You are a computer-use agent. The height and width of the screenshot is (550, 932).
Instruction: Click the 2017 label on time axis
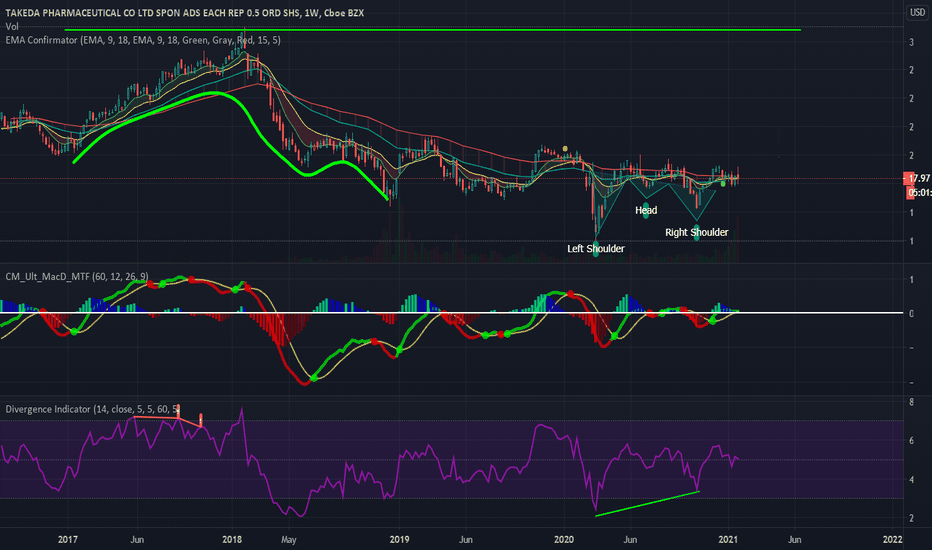pos(68,539)
